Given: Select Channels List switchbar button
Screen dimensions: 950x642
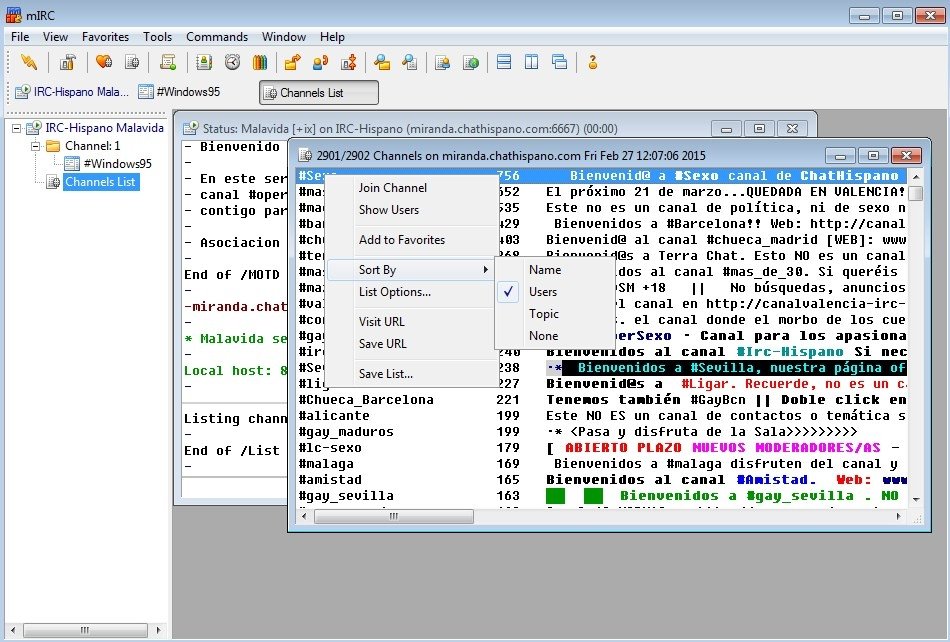Looking at the screenshot, I should (319, 93).
